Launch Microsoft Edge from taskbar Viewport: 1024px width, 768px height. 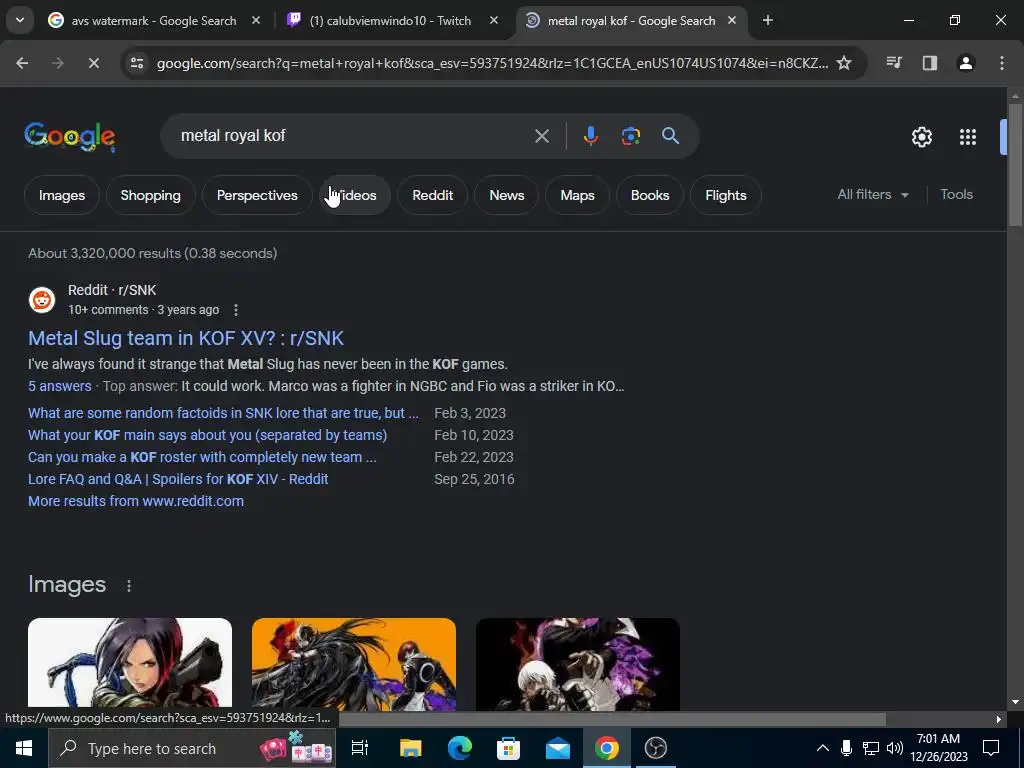(460, 748)
